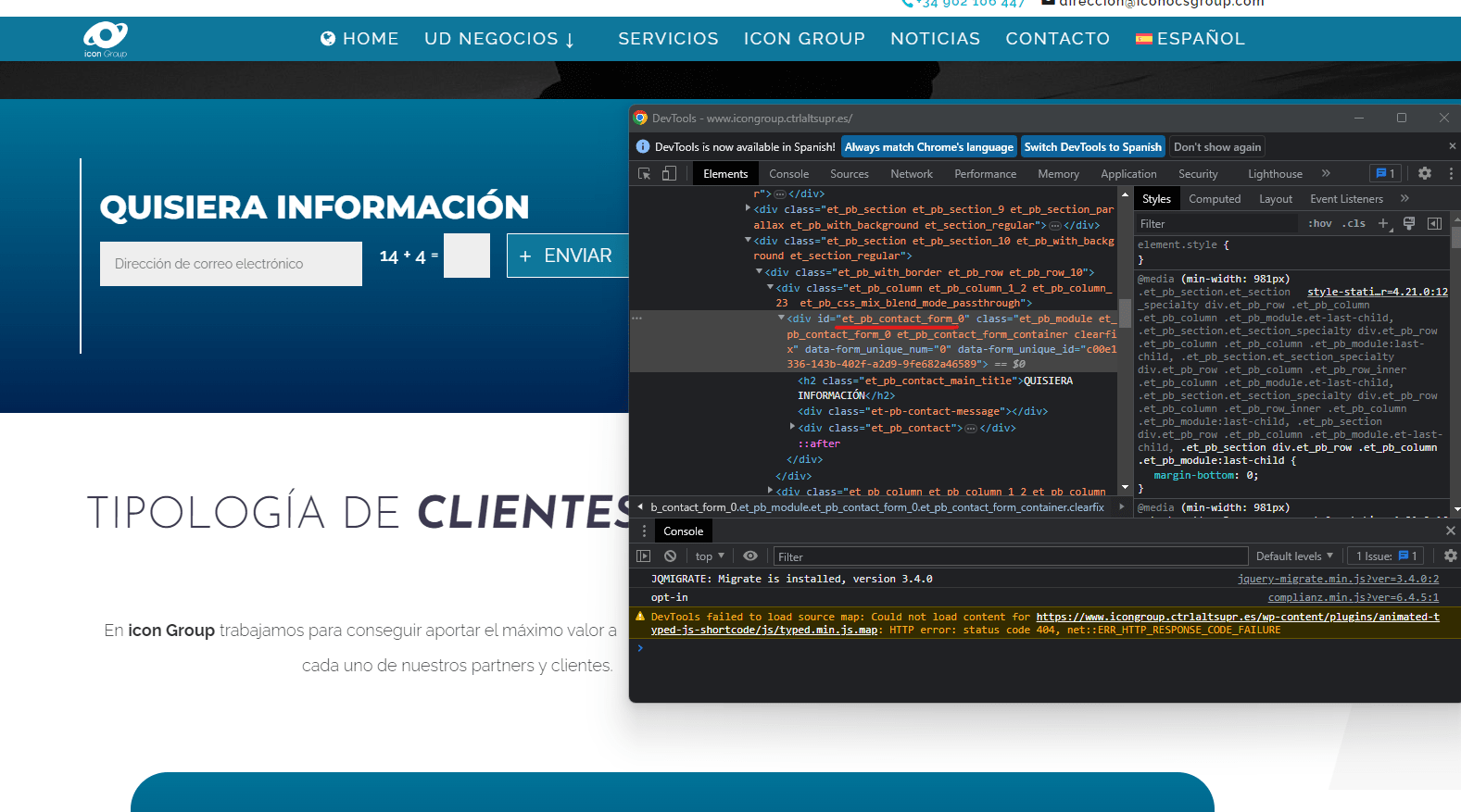The image size is (1461, 812).
Task: Click the ENVIAR submit button
Action: (567, 256)
